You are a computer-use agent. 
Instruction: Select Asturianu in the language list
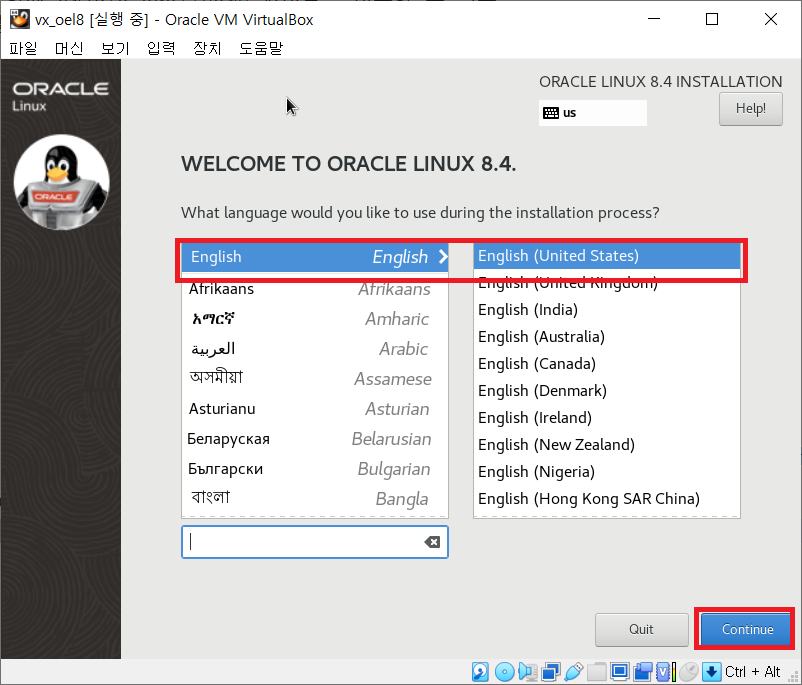(x=315, y=409)
